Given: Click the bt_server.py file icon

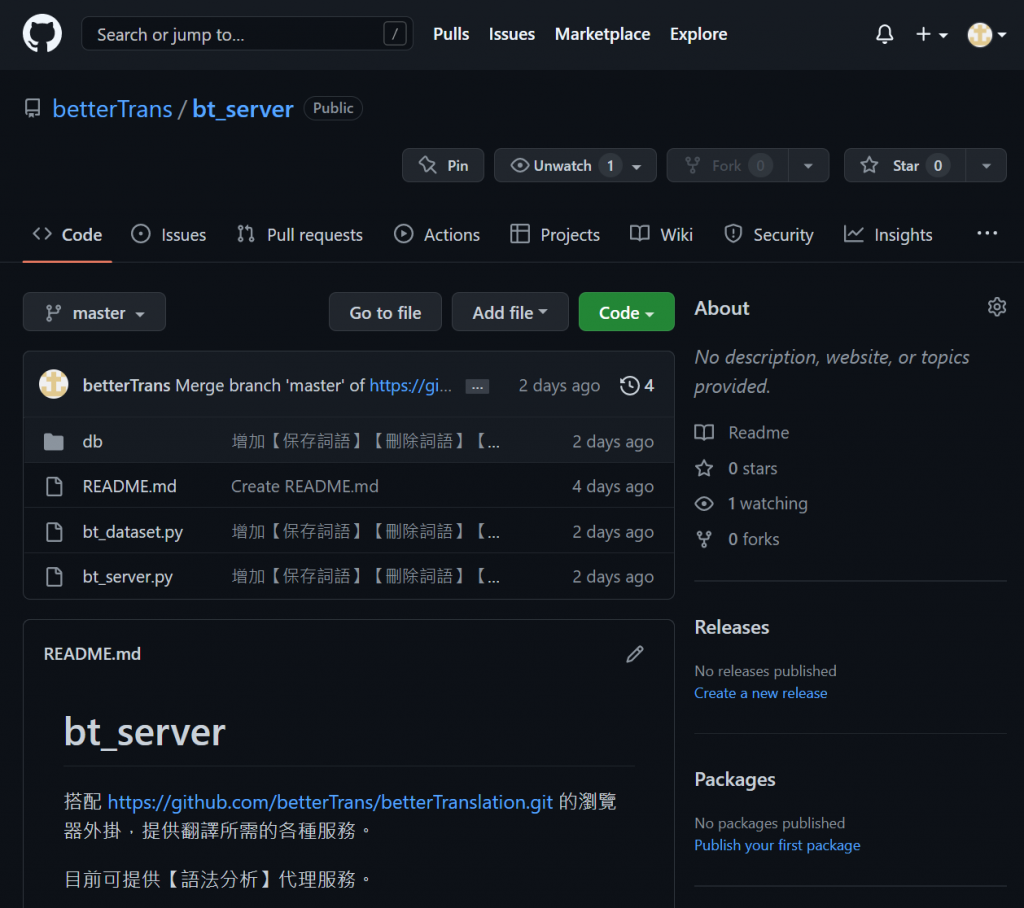Looking at the screenshot, I should tap(54, 577).
